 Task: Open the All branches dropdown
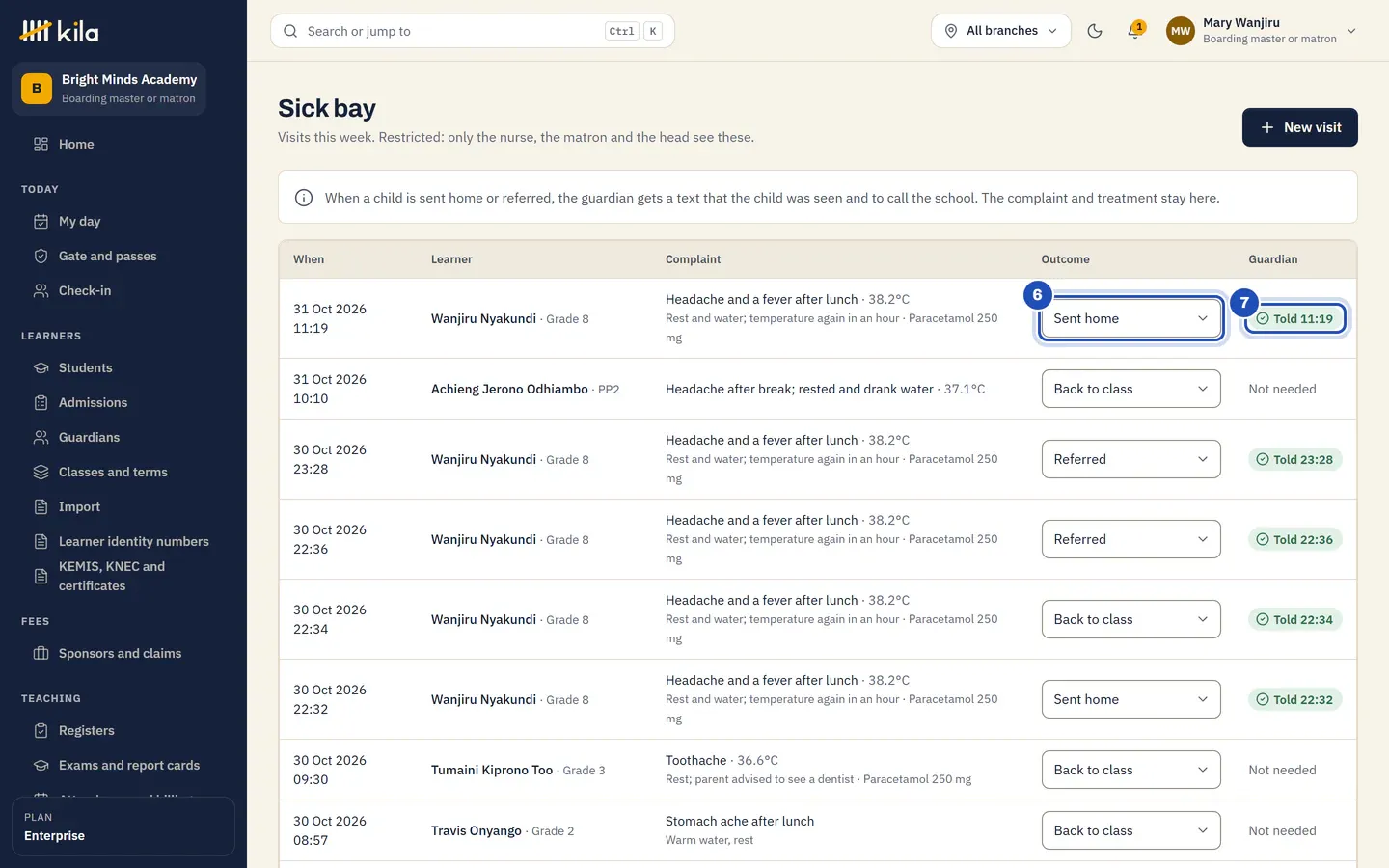[1001, 31]
